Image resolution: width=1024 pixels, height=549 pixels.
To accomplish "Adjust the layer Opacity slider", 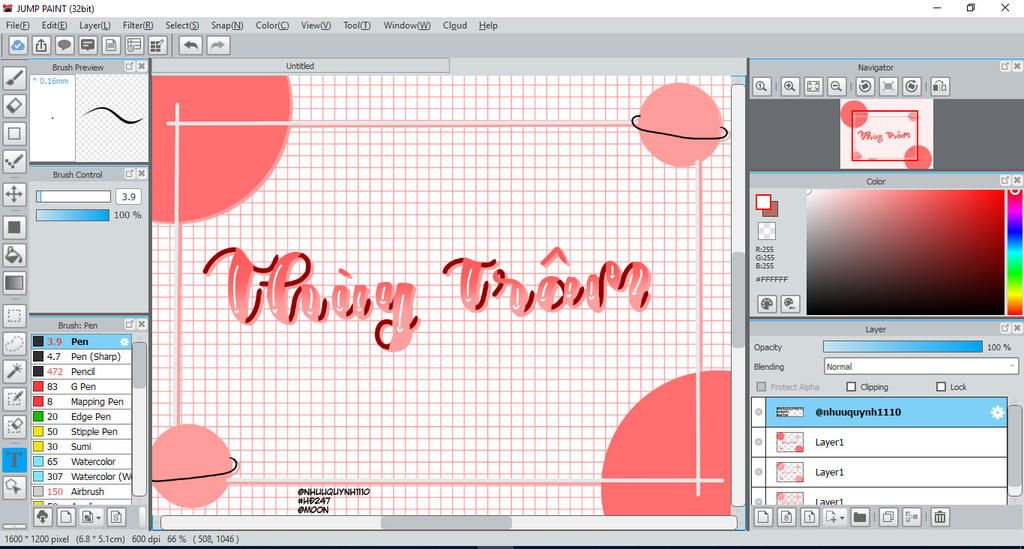I will 903,347.
